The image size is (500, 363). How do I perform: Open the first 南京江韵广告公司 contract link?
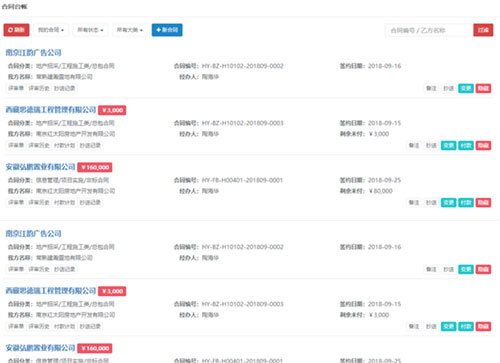point(33,53)
